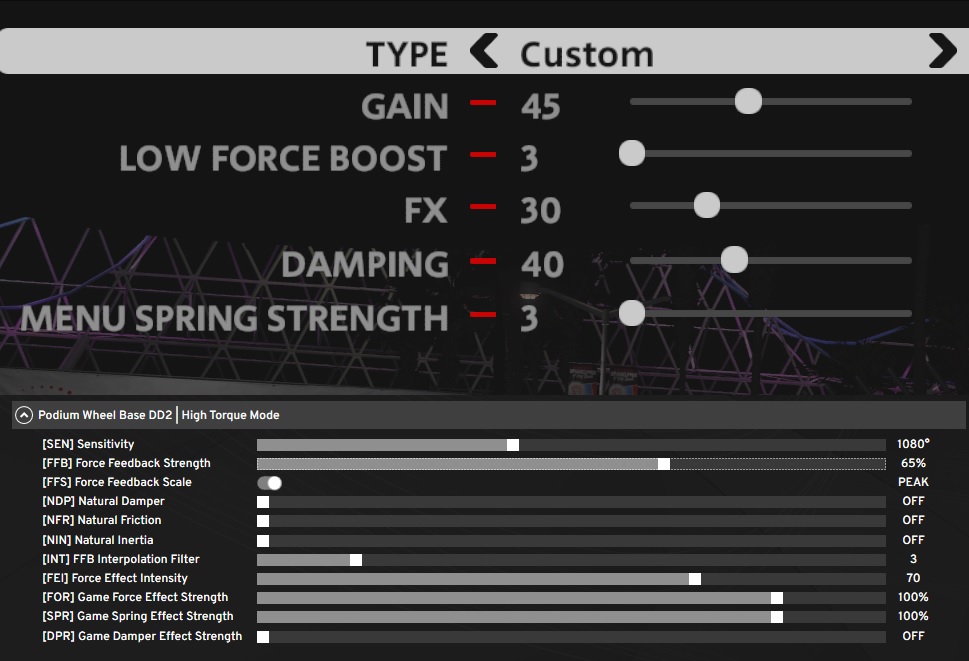Click the Game Spring Effect Strength handle
969x661 pixels.
(x=777, y=617)
